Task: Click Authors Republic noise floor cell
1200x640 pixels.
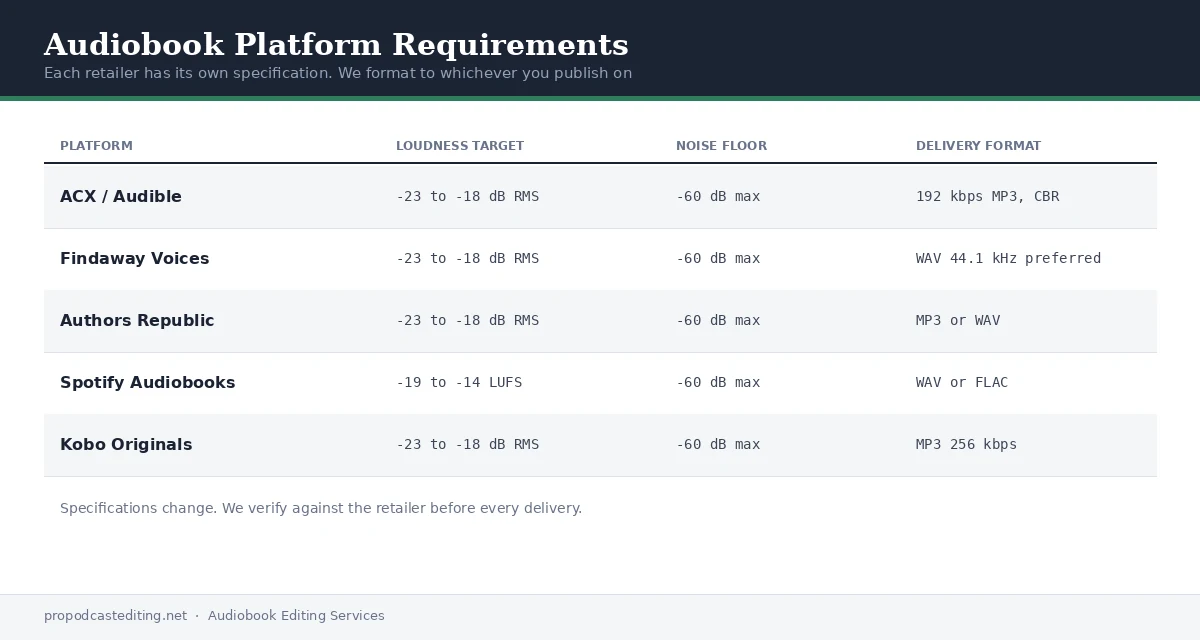Action: click(x=718, y=321)
